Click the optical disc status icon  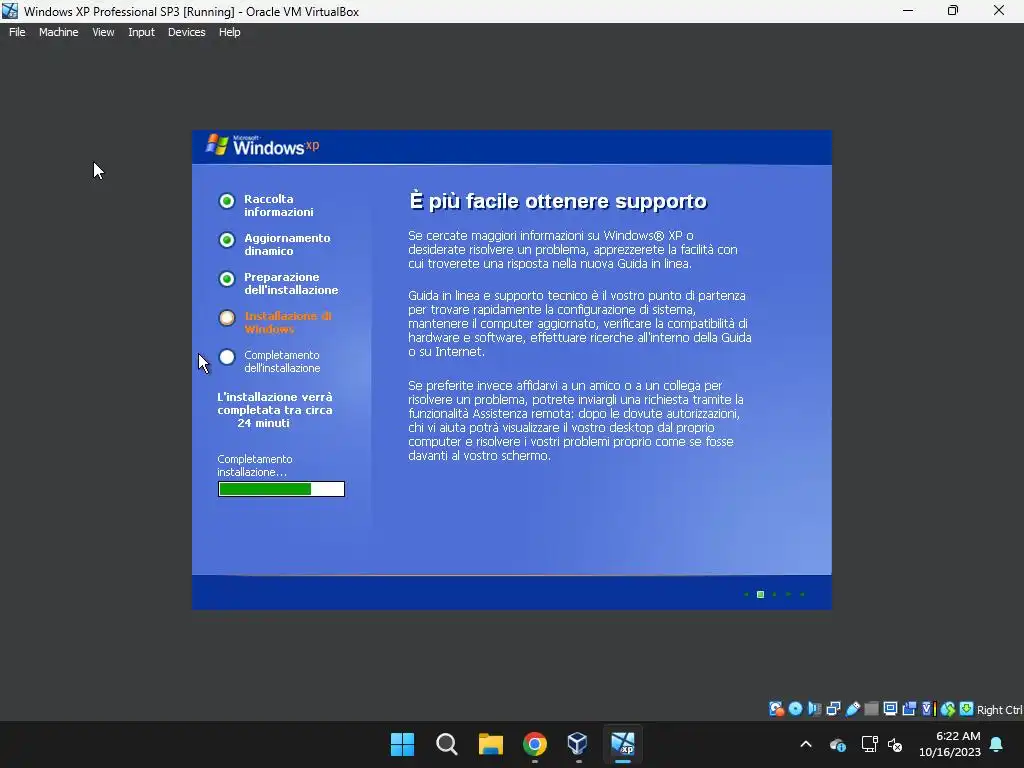coord(795,709)
